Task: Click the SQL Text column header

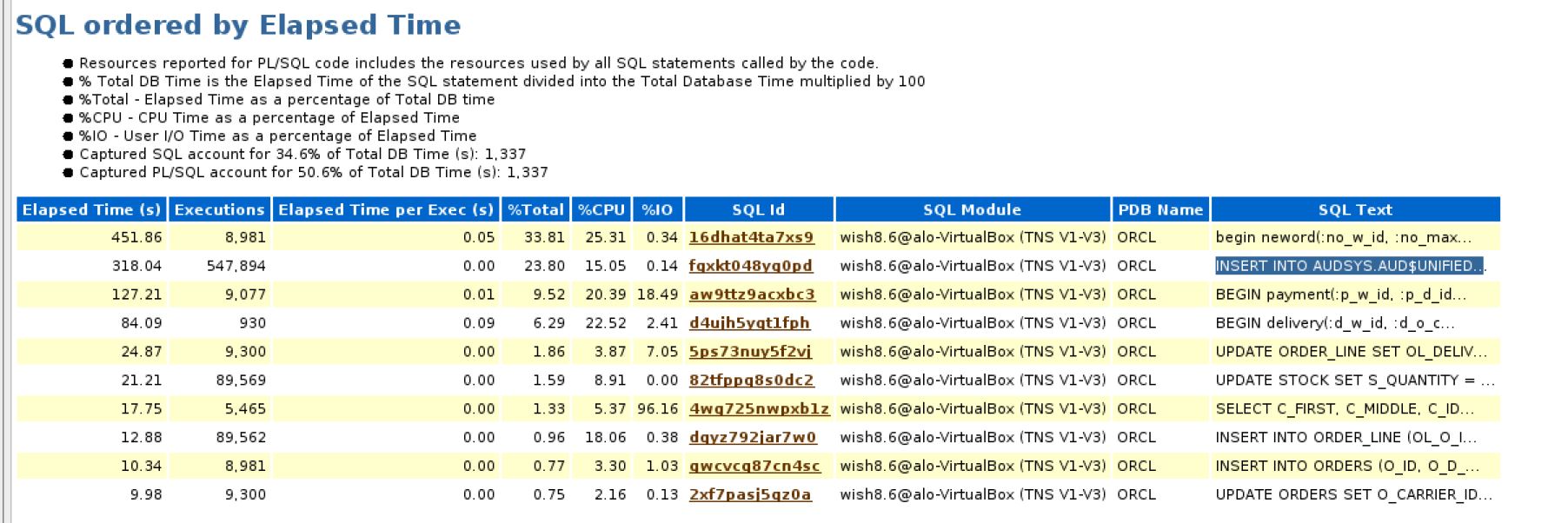Action: point(1354,209)
